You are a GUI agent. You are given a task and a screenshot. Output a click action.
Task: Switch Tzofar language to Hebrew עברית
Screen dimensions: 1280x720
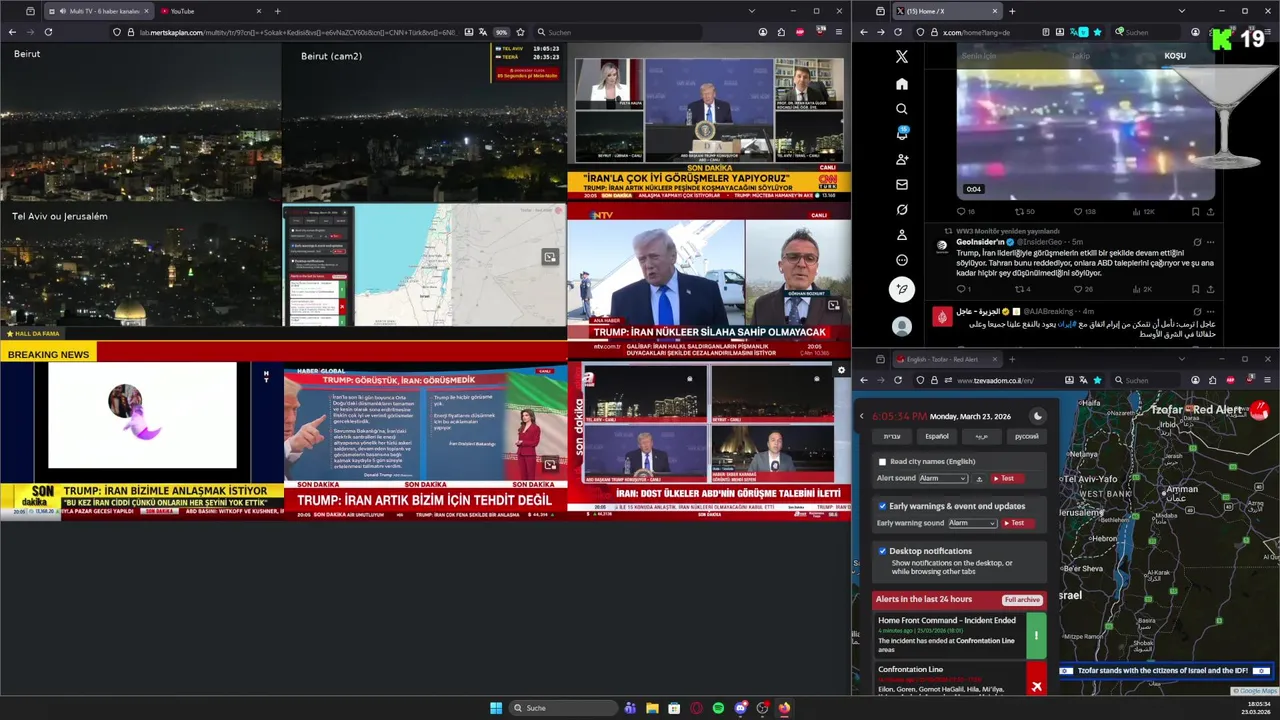click(891, 436)
